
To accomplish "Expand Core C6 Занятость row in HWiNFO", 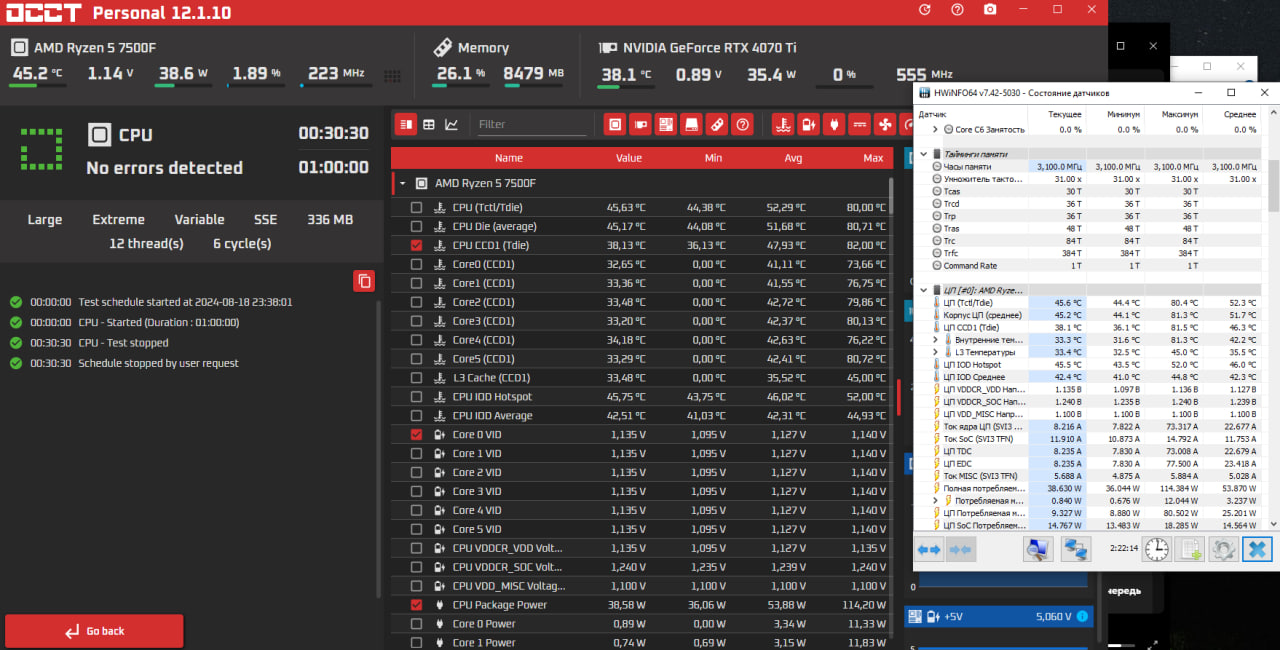I will point(936,129).
